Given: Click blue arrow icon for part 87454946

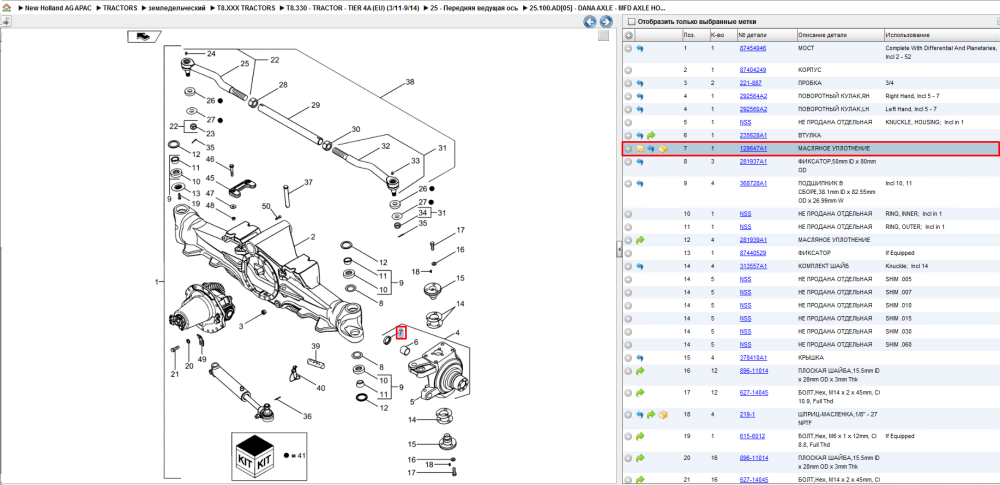Looking at the screenshot, I should [x=640, y=48].
